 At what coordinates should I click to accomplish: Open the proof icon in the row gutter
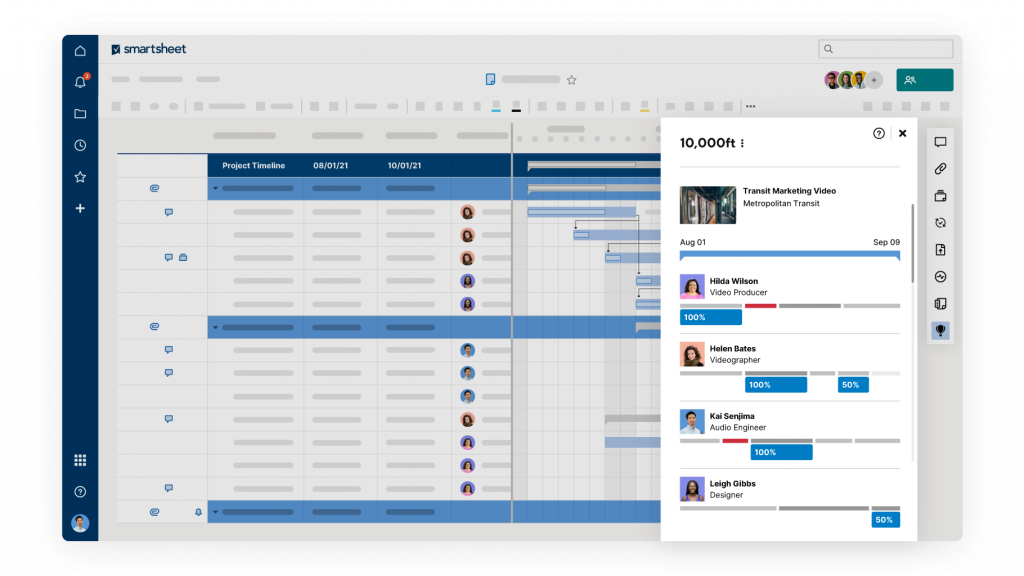pyautogui.click(x=184, y=257)
